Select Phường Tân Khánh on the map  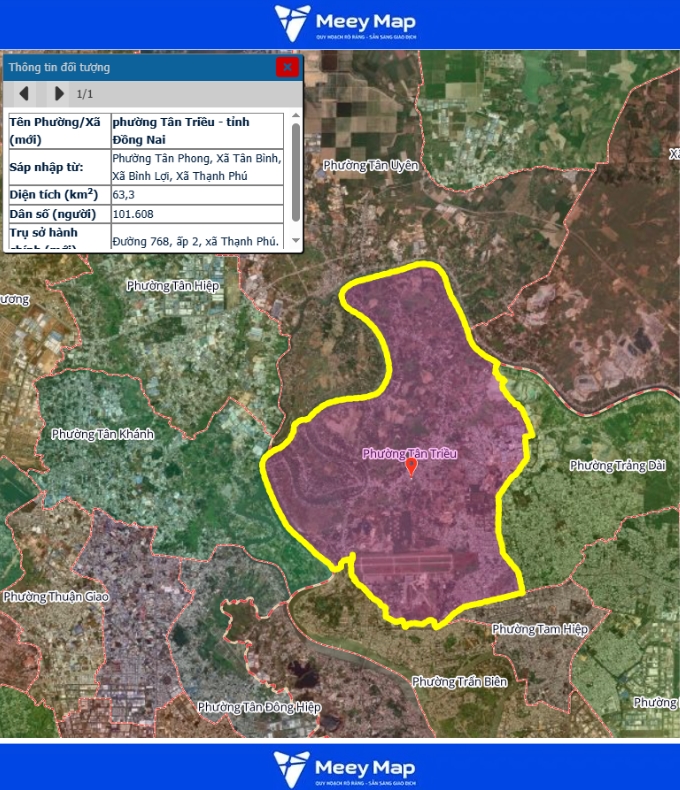103,434
